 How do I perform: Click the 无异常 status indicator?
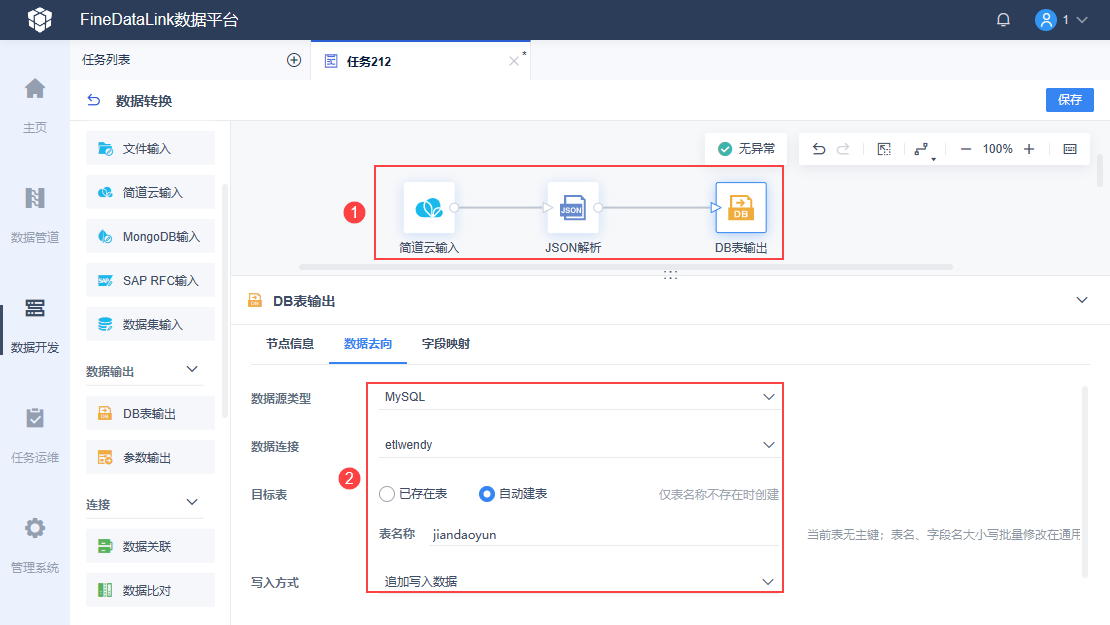[747, 149]
